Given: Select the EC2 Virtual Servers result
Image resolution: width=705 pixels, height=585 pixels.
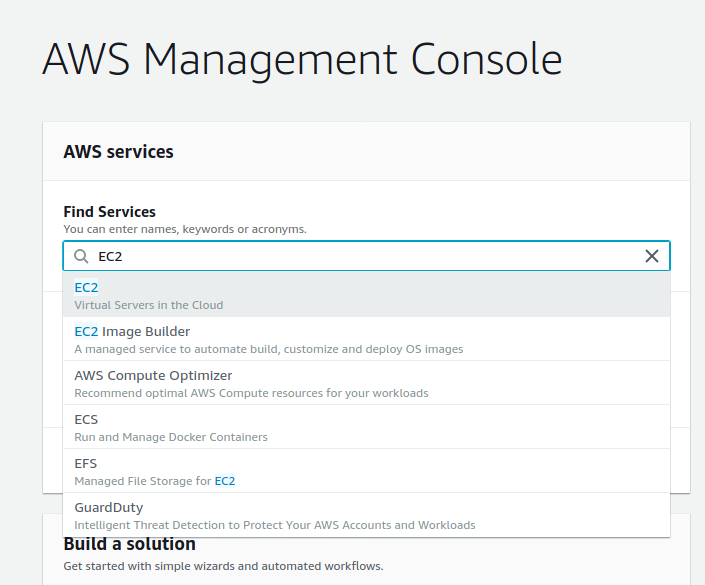Looking at the screenshot, I should coord(366,295).
